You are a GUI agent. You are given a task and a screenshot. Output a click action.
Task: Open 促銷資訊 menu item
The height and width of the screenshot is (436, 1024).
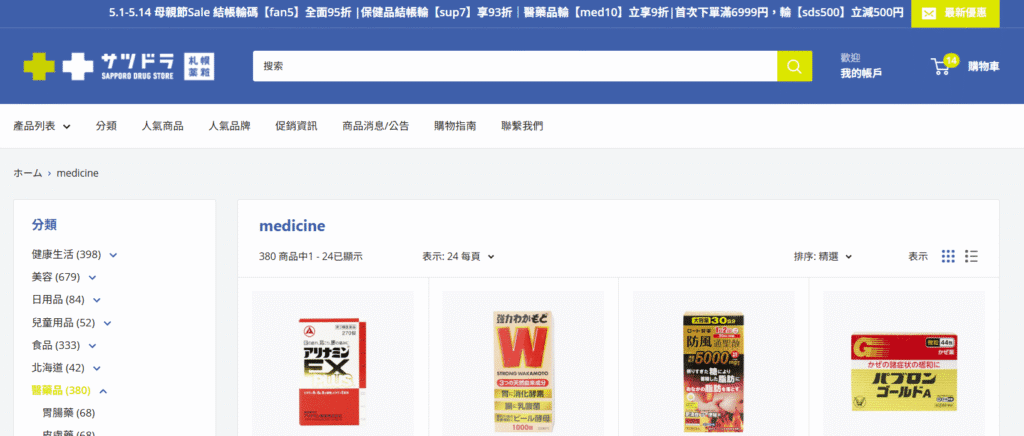pyautogui.click(x=296, y=126)
